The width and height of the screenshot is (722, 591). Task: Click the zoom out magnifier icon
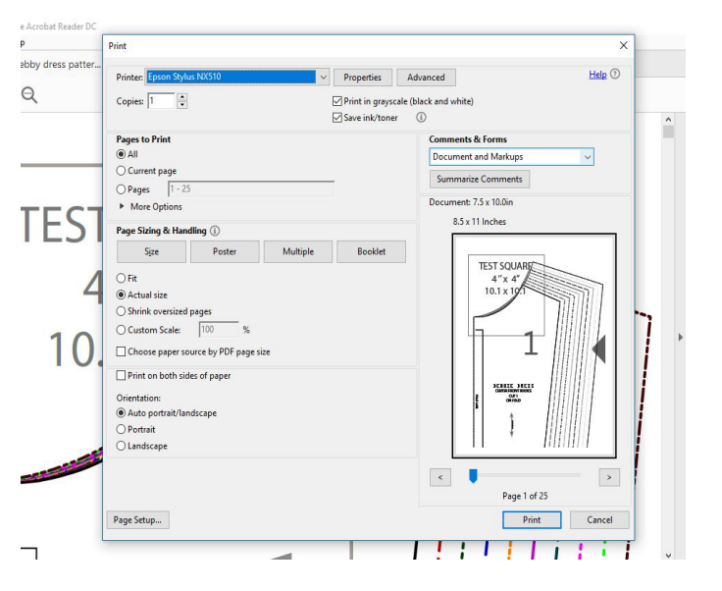[30, 95]
